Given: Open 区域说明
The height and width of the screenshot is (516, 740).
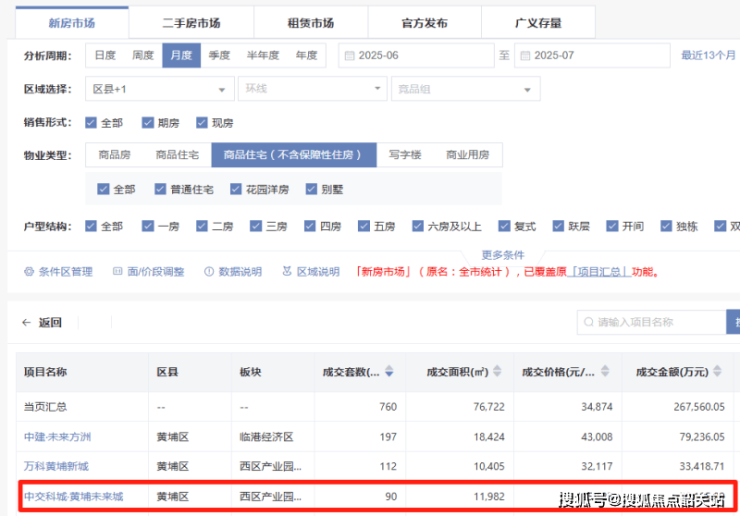Looking at the screenshot, I should (311, 272).
